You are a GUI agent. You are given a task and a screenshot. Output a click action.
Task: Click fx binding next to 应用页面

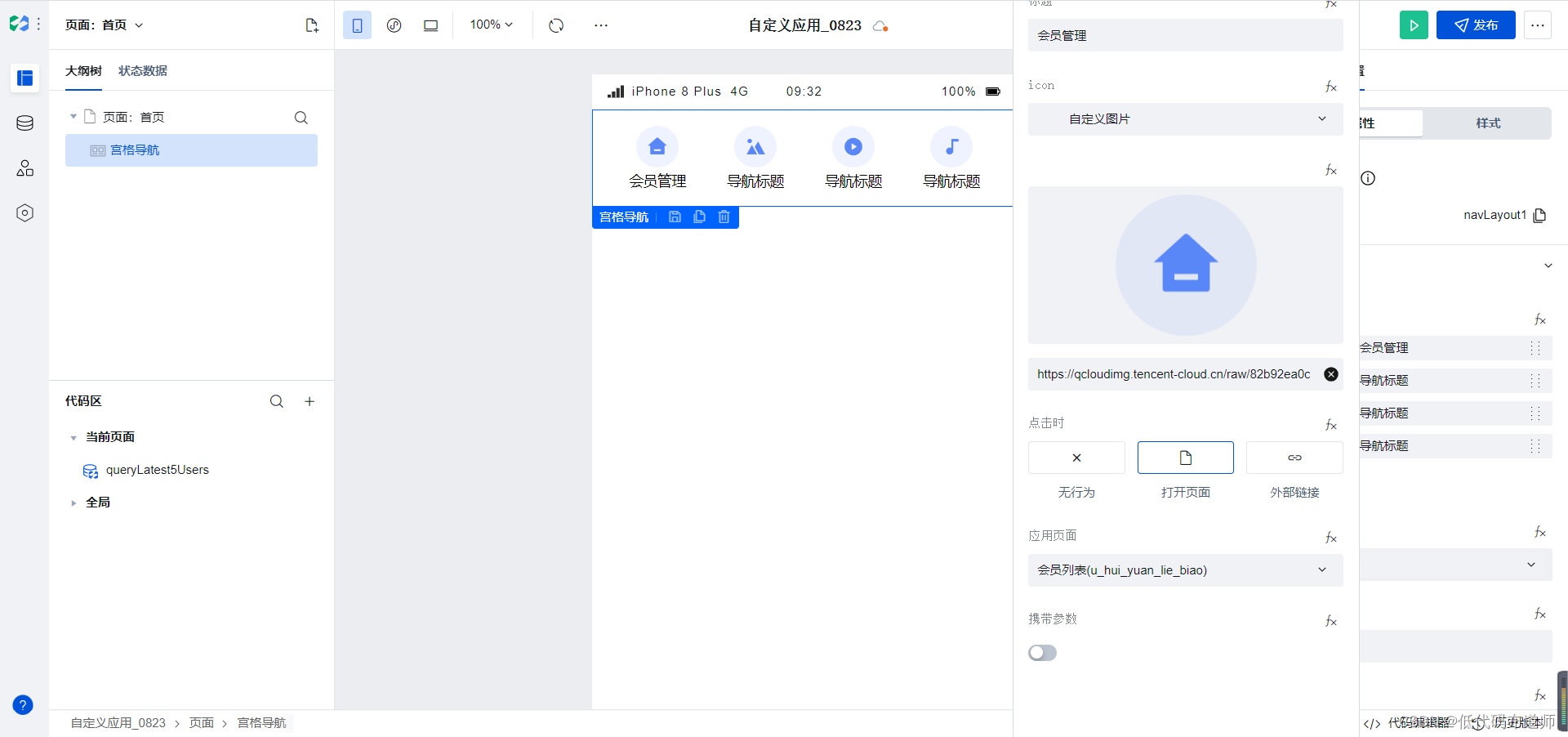pyautogui.click(x=1331, y=538)
